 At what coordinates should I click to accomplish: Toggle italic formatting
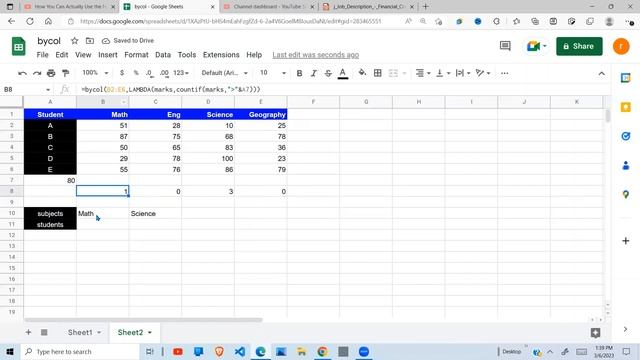(x=313, y=73)
